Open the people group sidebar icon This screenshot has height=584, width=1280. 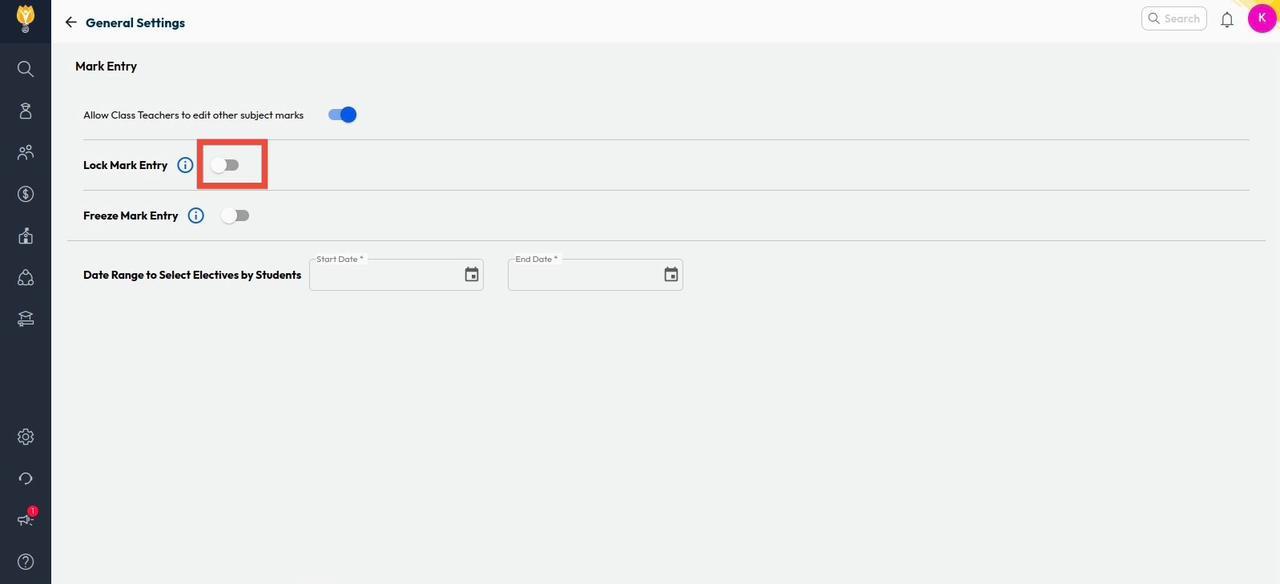click(x=26, y=152)
